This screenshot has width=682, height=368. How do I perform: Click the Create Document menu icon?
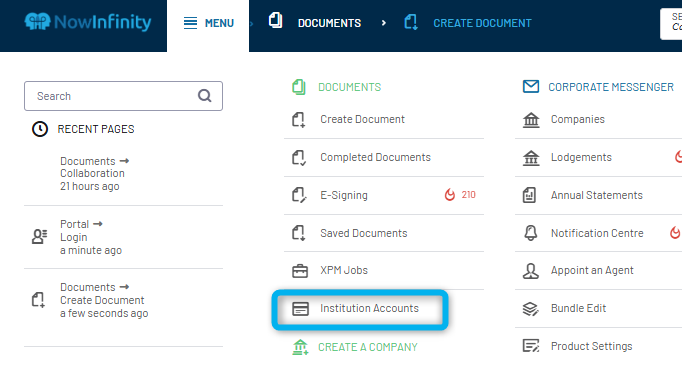299,120
